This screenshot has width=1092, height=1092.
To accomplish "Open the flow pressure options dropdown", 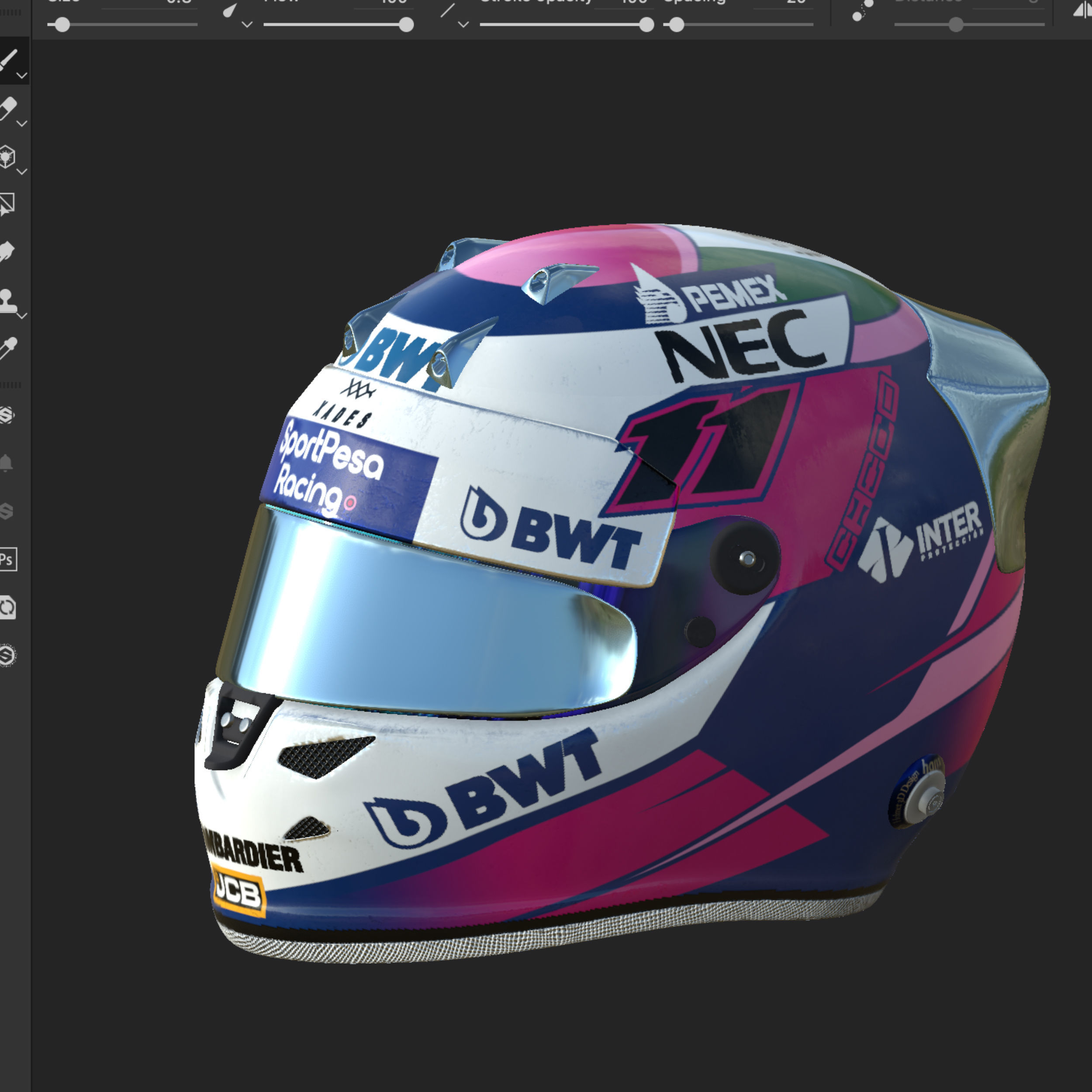I will 247,25.
